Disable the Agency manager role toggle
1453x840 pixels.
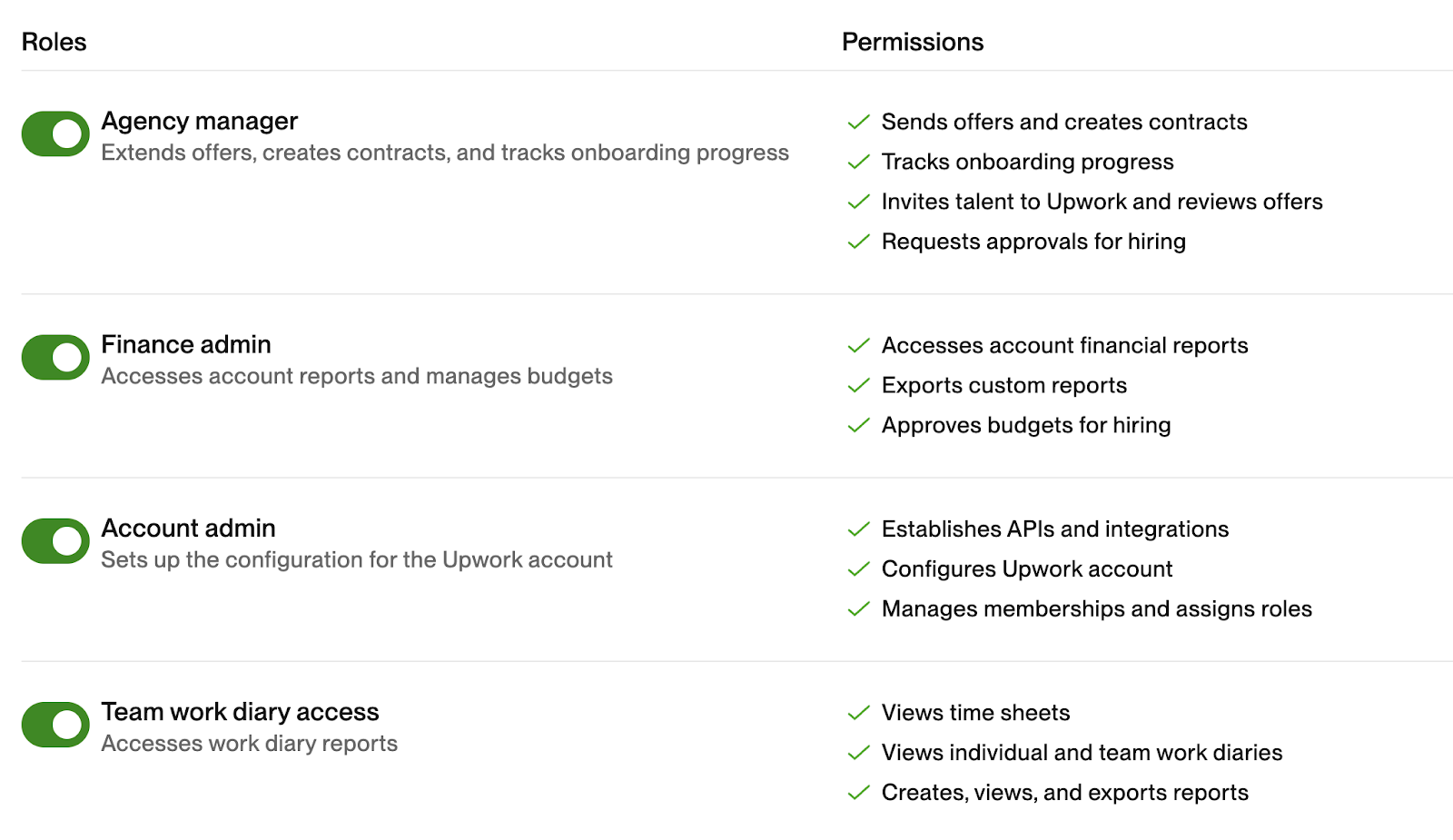(x=55, y=134)
